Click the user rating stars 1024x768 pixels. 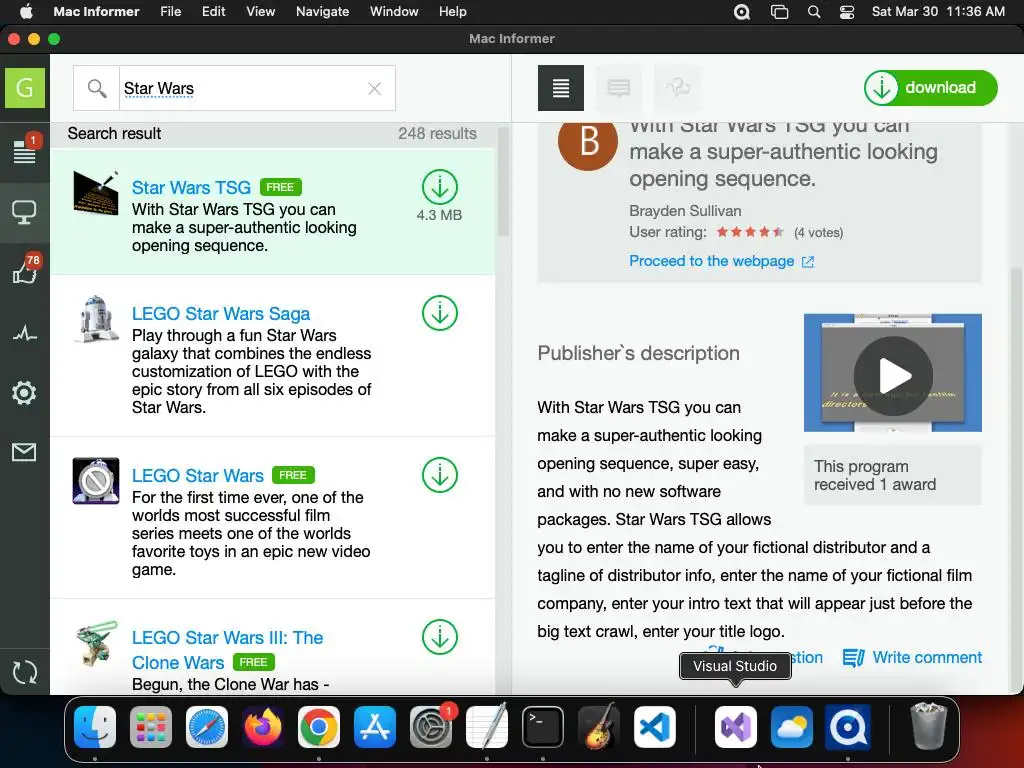click(750, 232)
